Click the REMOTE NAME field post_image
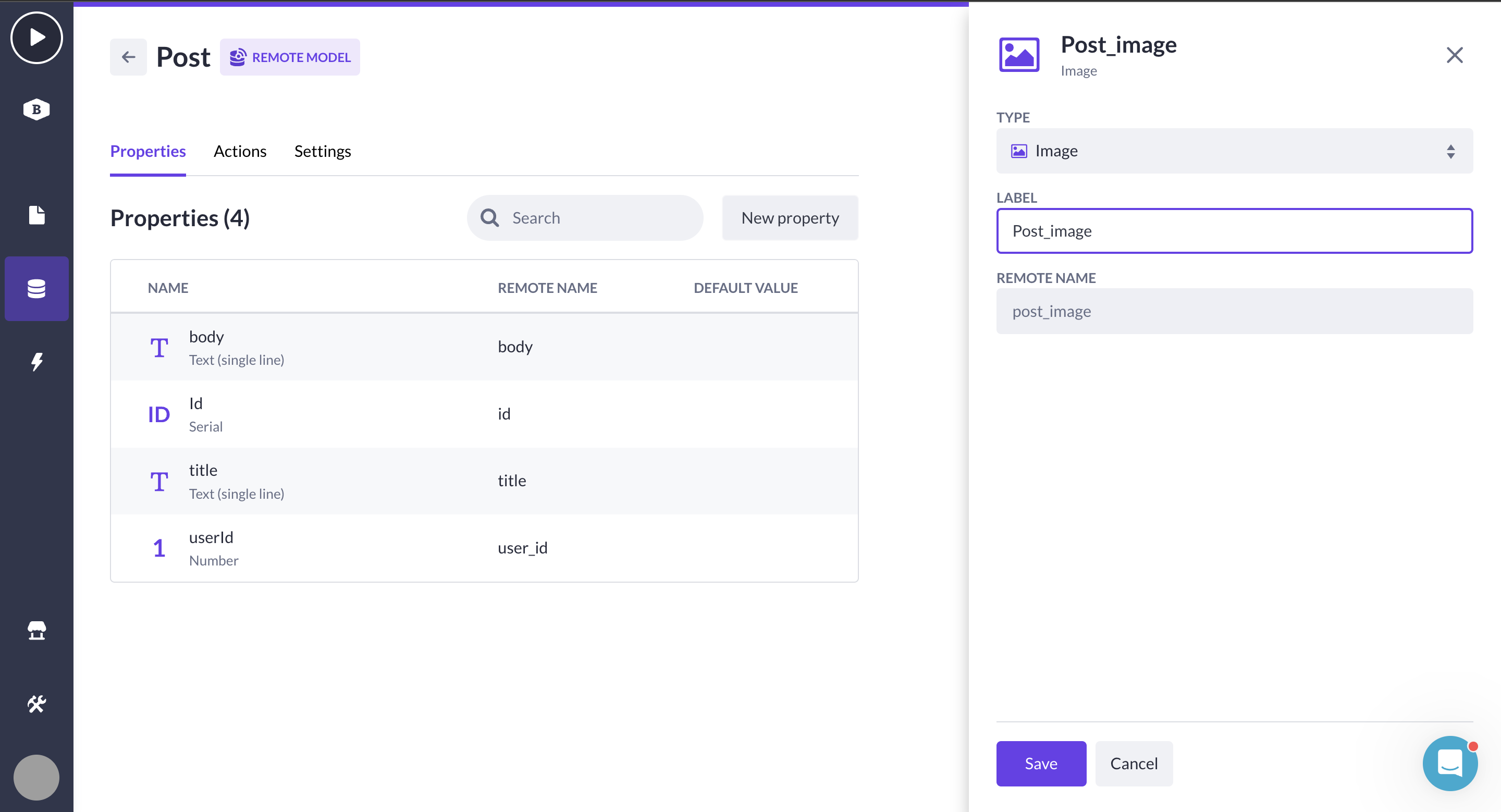The height and width of the screenshot is (812, 1501). pyautogui.click(x=1234, y=311)
